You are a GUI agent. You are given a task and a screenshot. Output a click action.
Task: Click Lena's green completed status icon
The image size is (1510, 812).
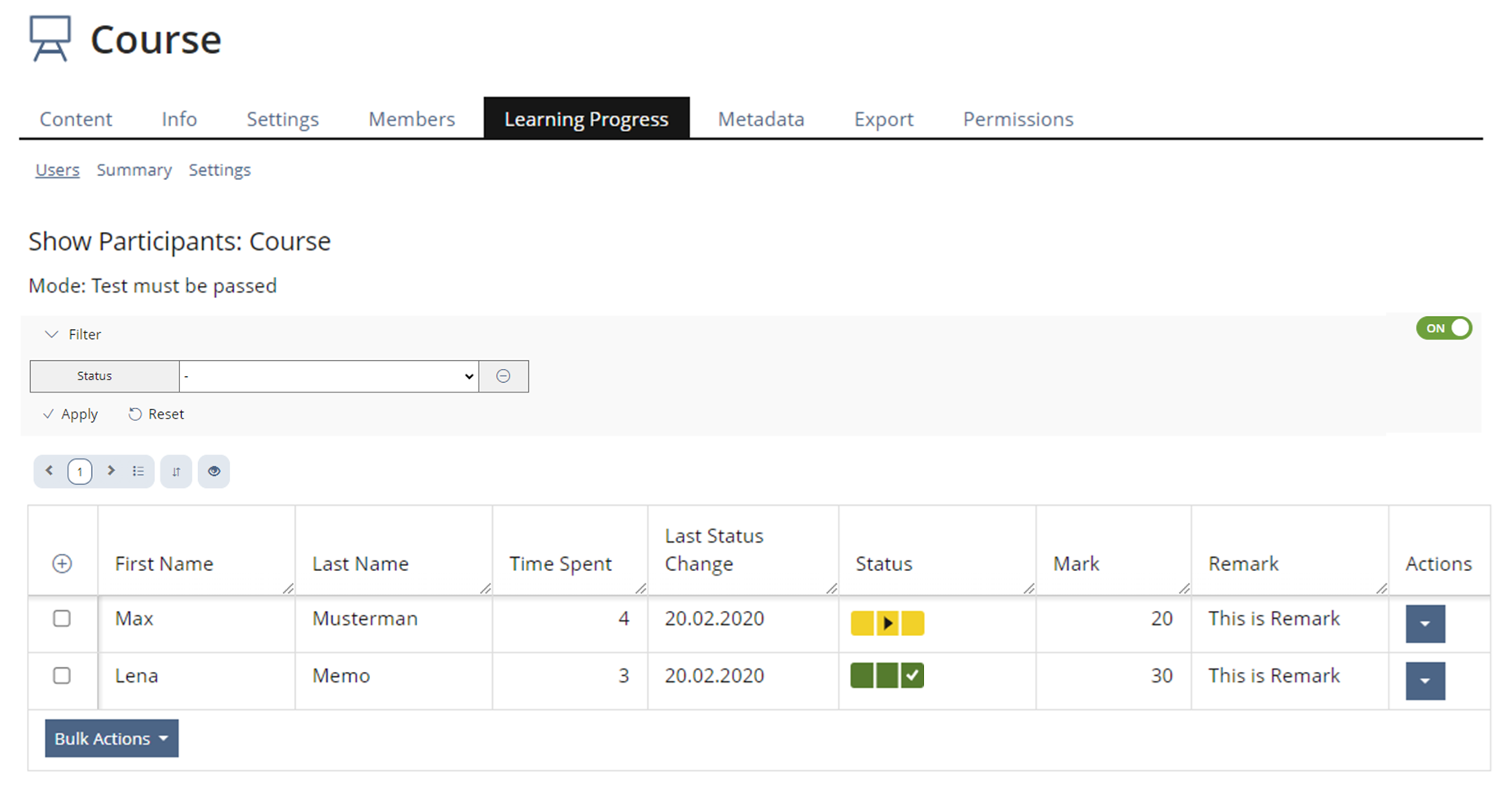(887, 676)
